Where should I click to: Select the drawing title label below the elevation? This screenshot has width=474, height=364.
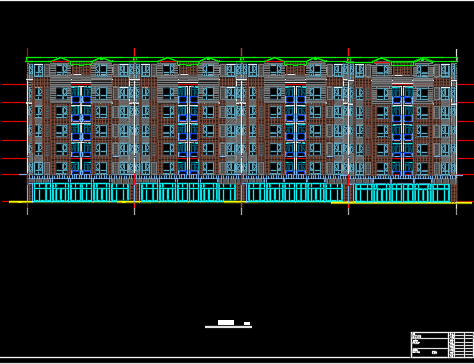click(226, 322)
